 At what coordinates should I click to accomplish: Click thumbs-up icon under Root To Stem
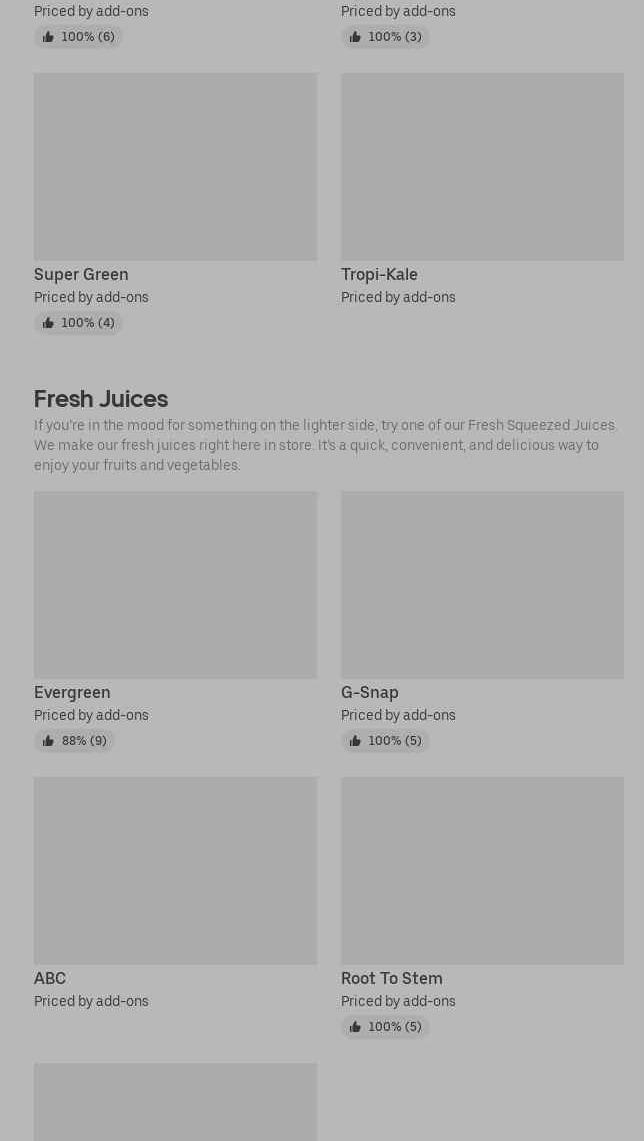coord(355,1027)
